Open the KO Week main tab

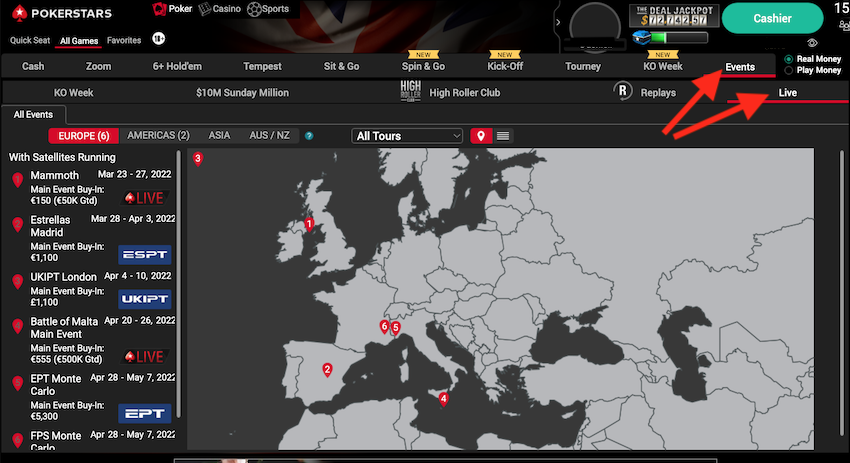(x=663, y=66)
